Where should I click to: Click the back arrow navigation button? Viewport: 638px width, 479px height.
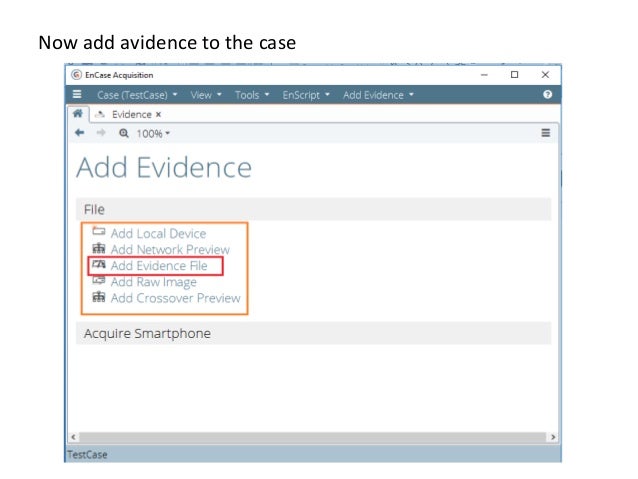click(x=80, y=133)
